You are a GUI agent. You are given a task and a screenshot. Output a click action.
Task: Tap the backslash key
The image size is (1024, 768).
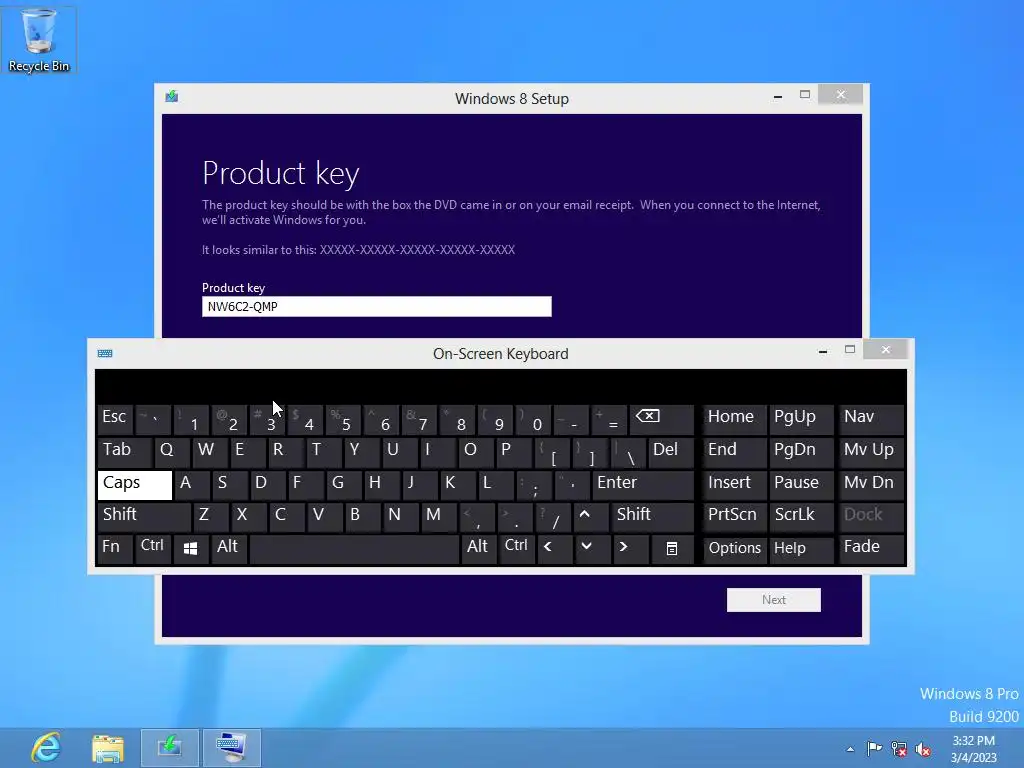628,451
